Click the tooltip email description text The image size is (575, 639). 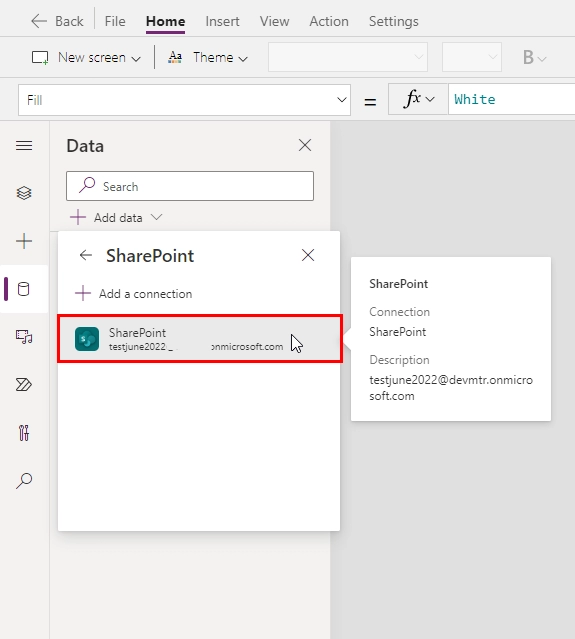click(451, 388)
